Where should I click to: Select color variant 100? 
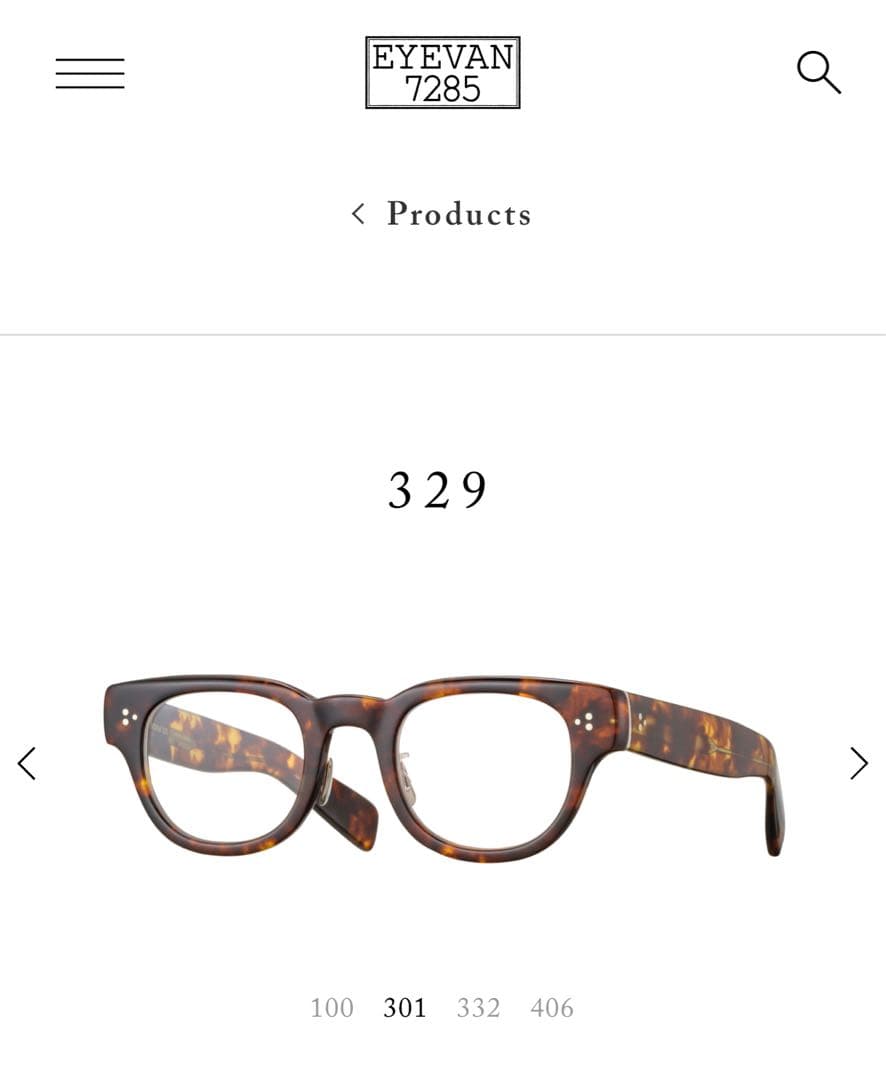point(331,1008)
